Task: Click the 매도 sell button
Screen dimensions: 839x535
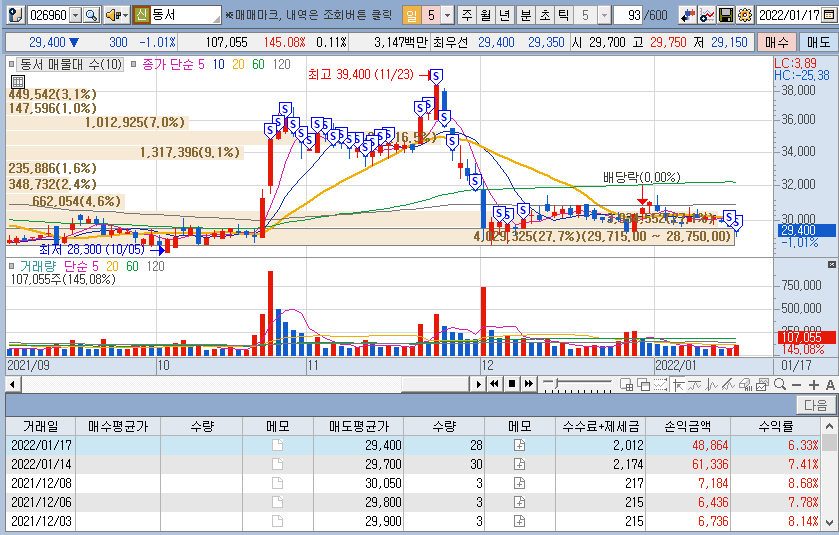Action: point(817,42)
